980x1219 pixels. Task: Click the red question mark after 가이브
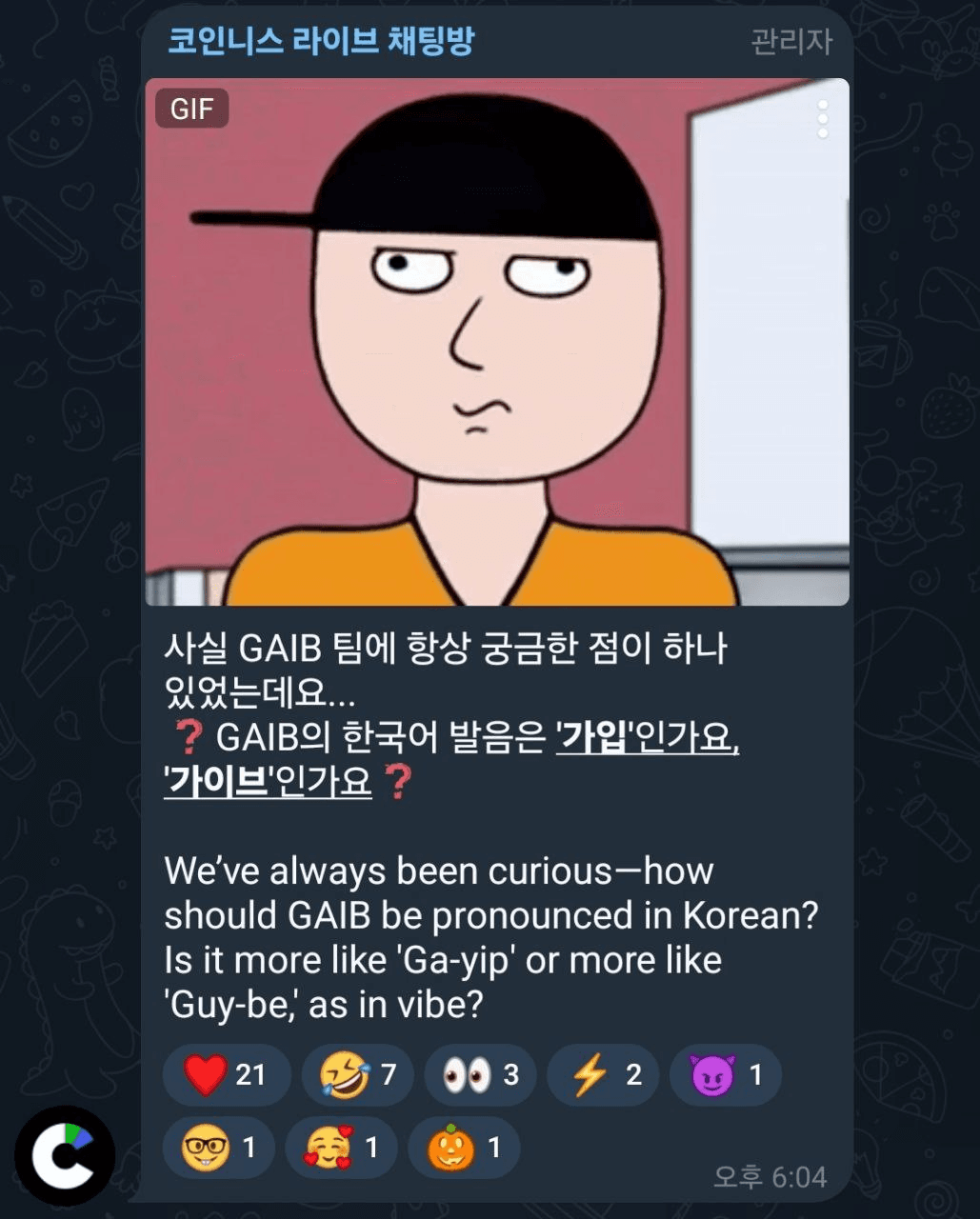[x=396, y=782]
